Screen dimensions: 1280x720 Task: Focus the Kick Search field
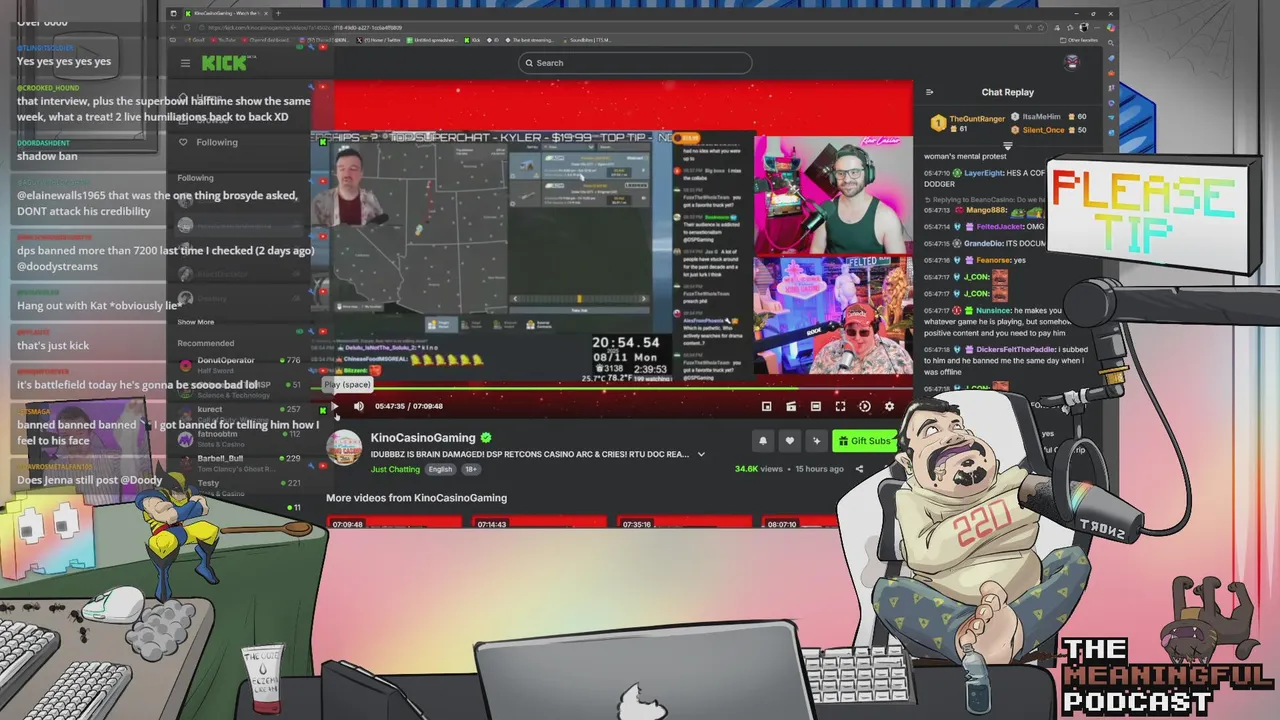(x=635, y=63)
